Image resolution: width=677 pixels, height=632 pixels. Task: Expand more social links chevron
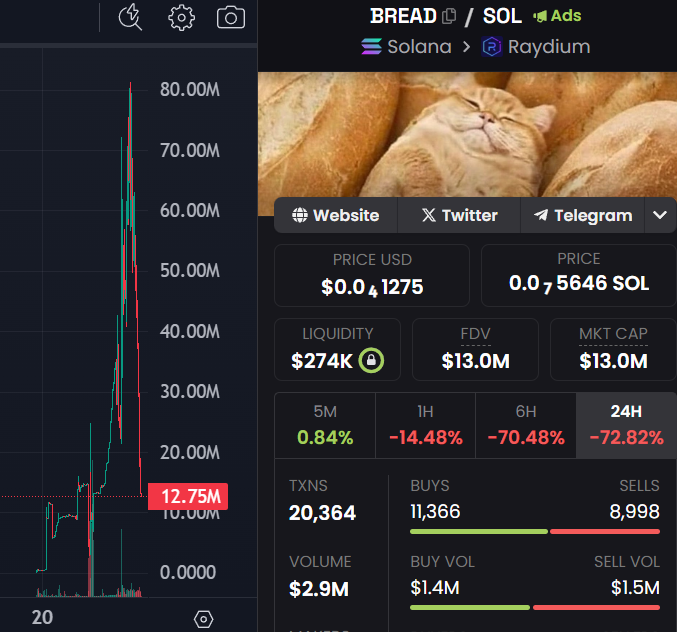click(x=660, y=215)
